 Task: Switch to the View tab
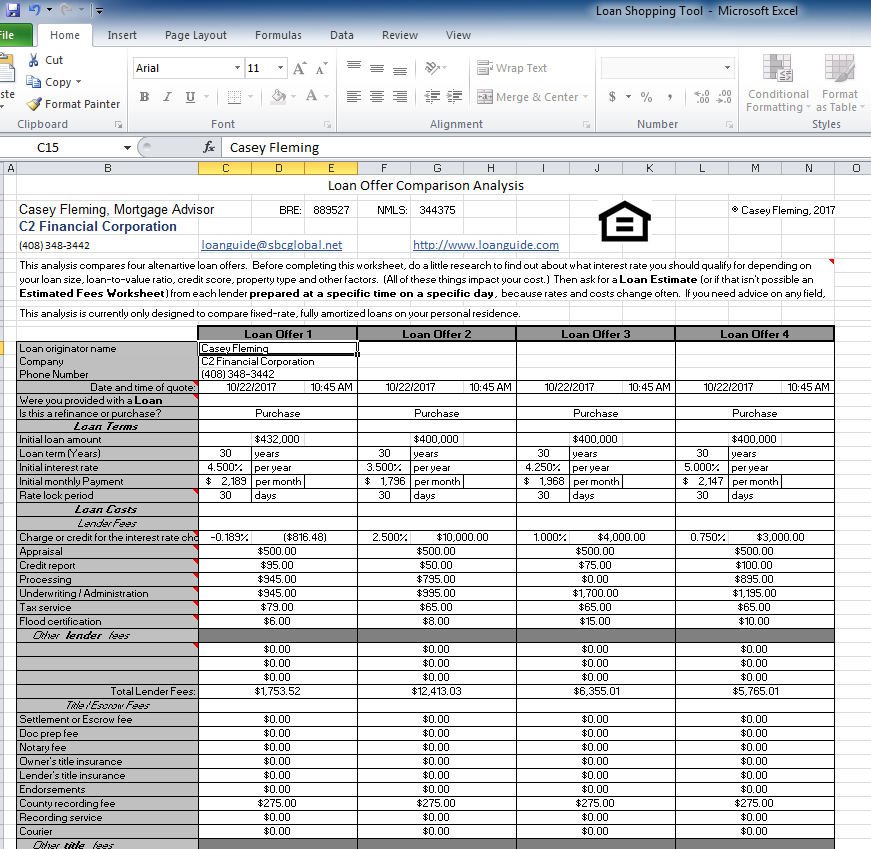point(458,35)
